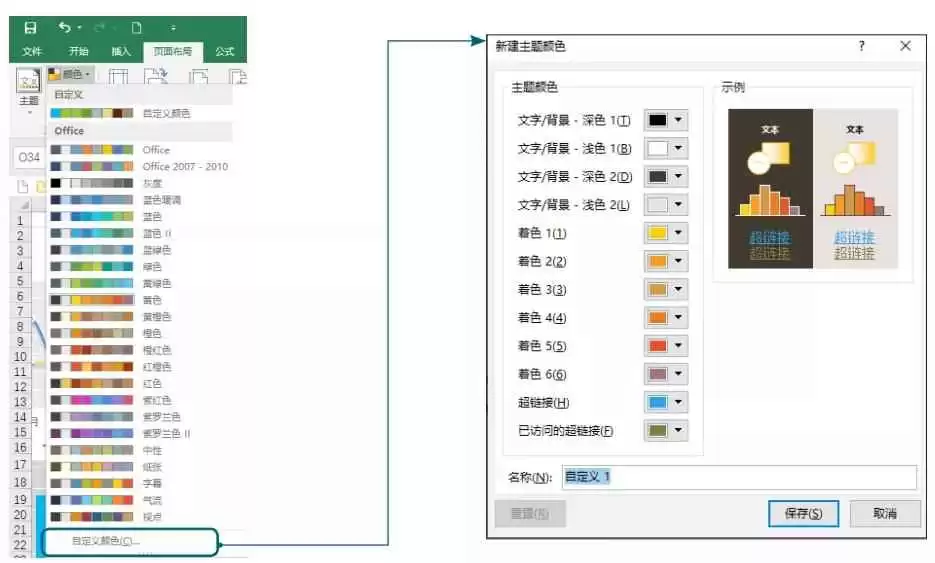Switch to the 插入 ribbon tab
This screenshot has width=935, height=563.
121,52
